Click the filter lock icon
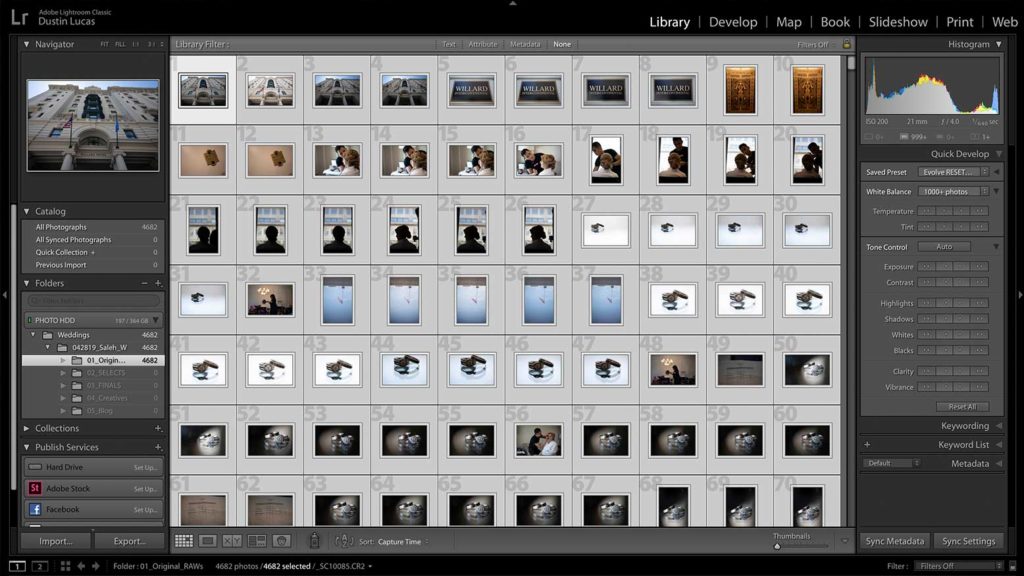This screenshot has width=1024, height=576. 846,44
